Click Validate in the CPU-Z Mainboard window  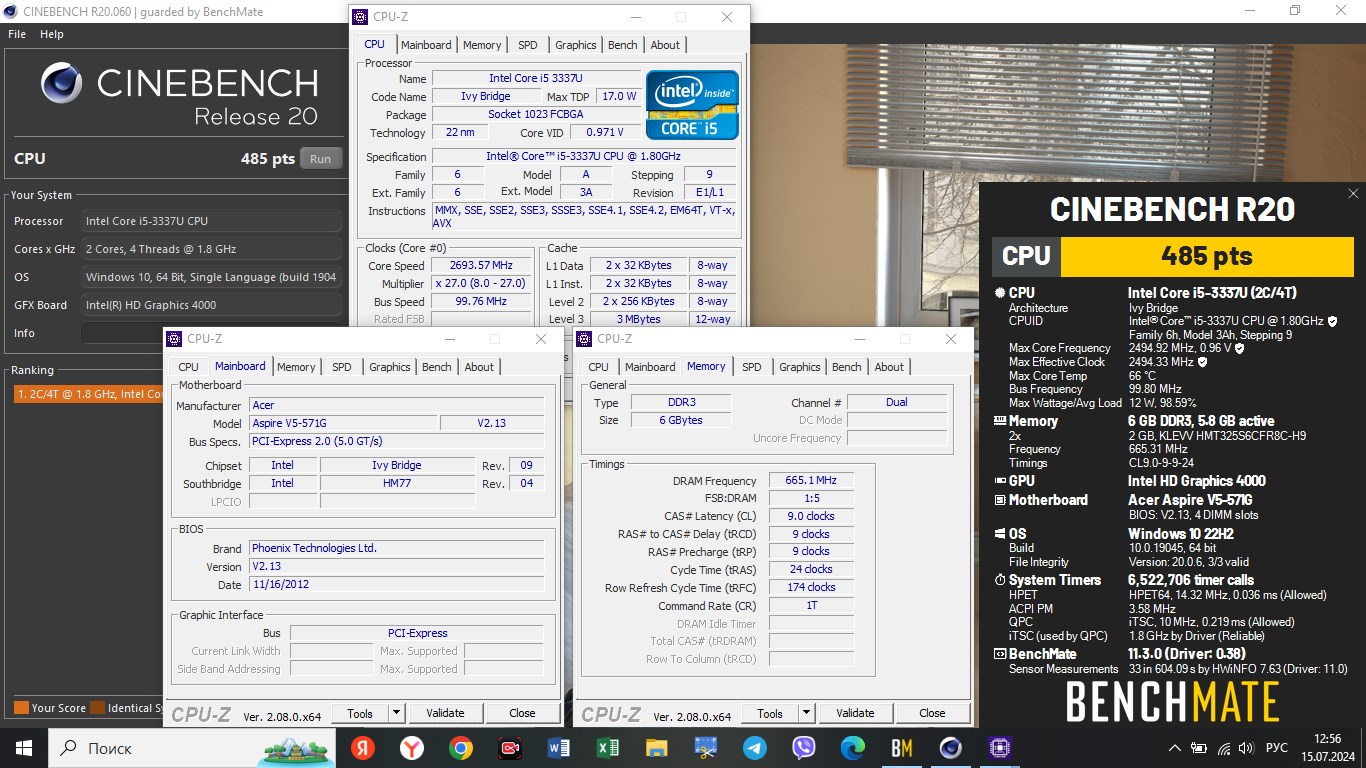[445, 713]
